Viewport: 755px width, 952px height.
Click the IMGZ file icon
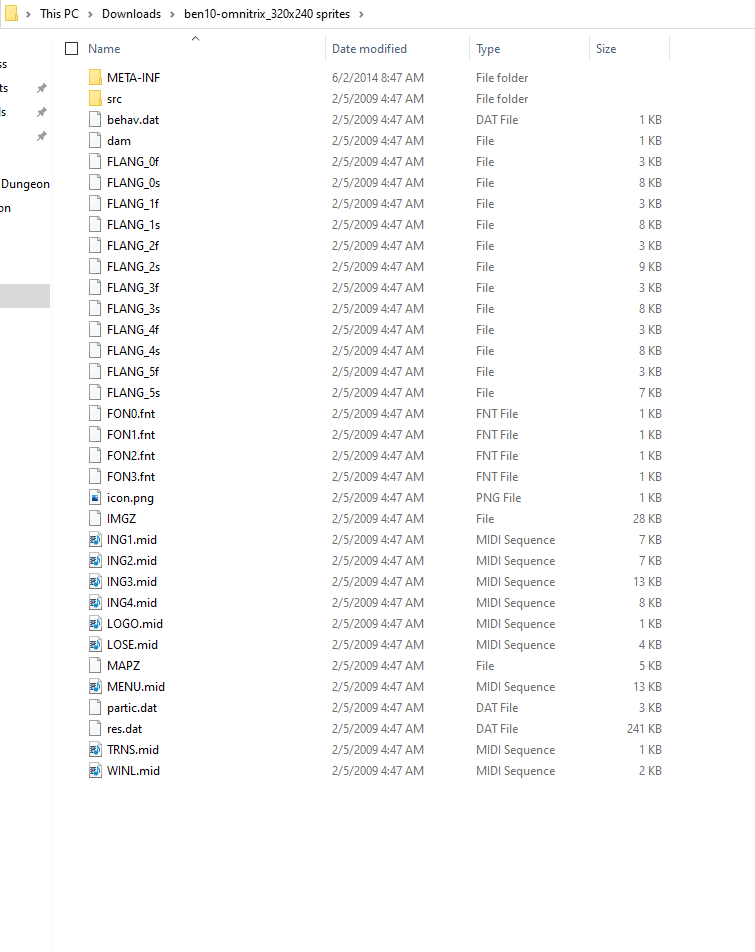95,518
